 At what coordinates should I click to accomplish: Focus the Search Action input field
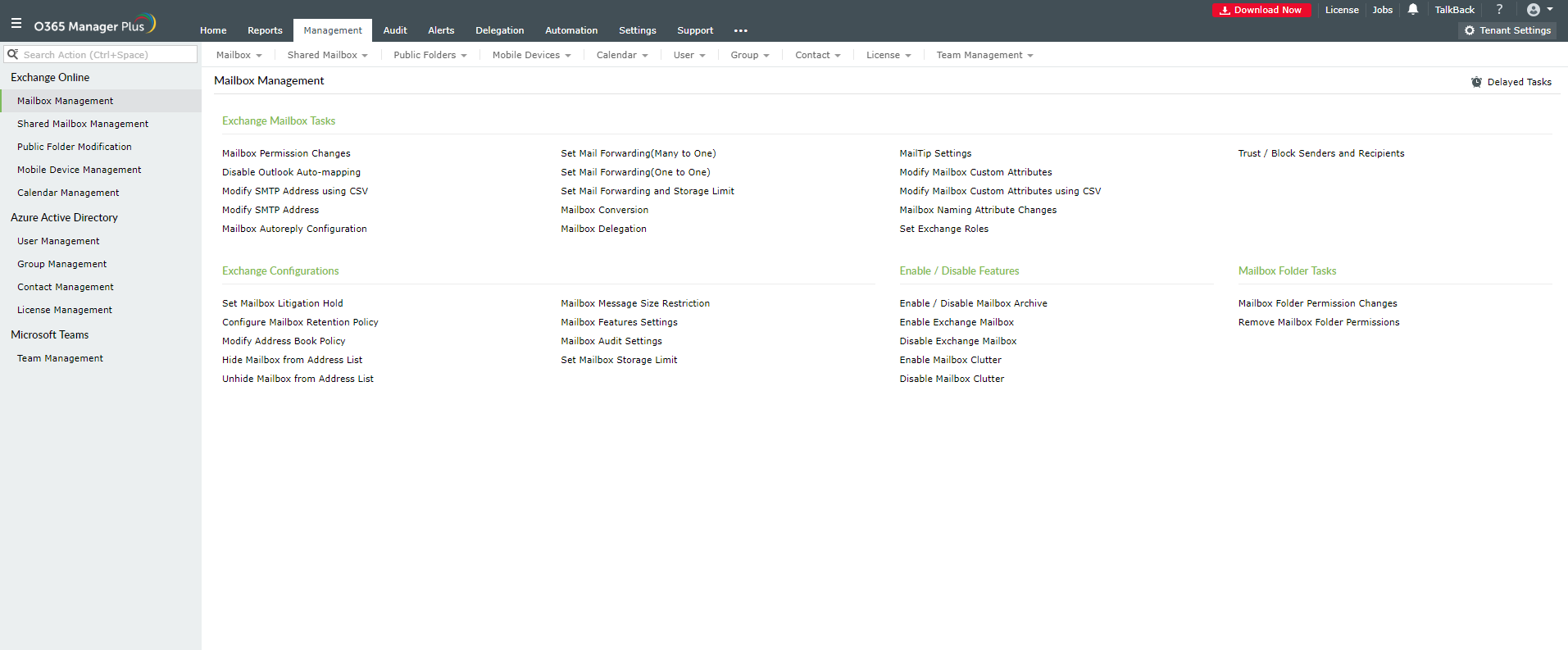point(107,55)
